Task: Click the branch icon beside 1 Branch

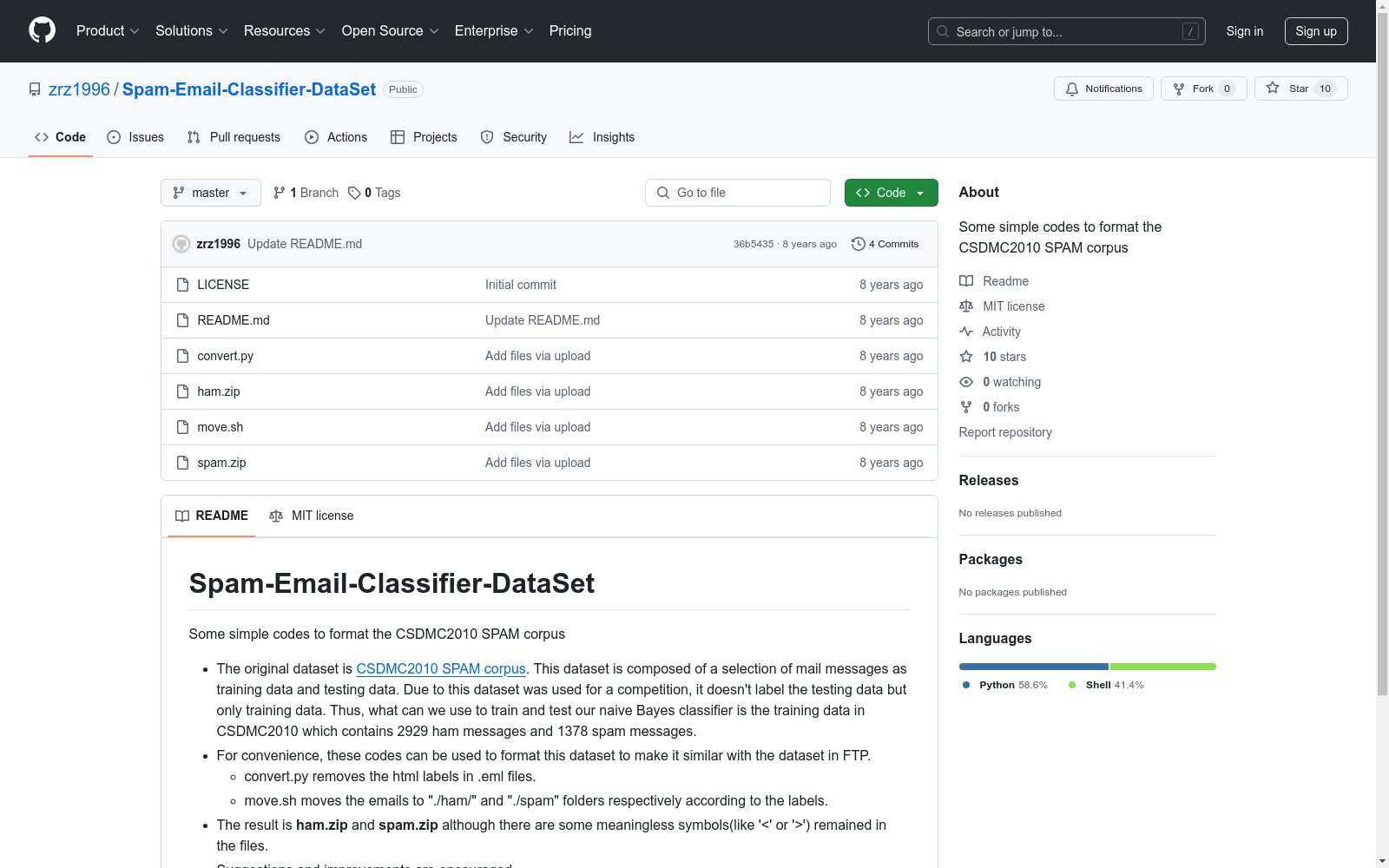Action: (280, 193)
